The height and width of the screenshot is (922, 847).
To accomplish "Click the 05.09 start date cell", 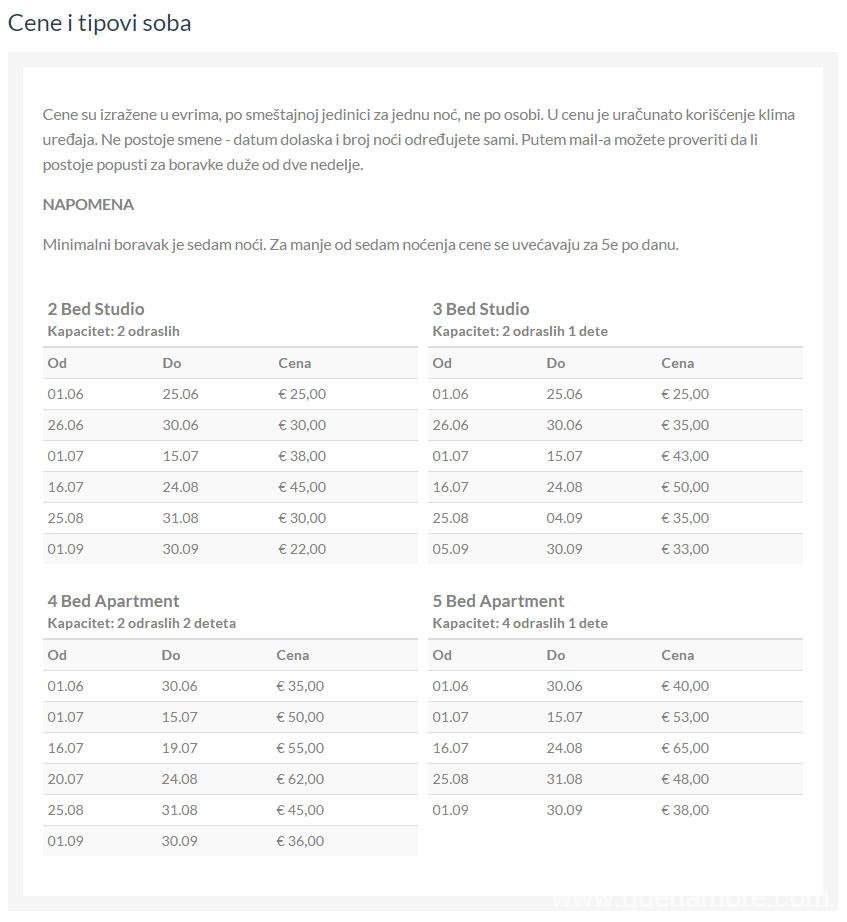I will point(450,549).
